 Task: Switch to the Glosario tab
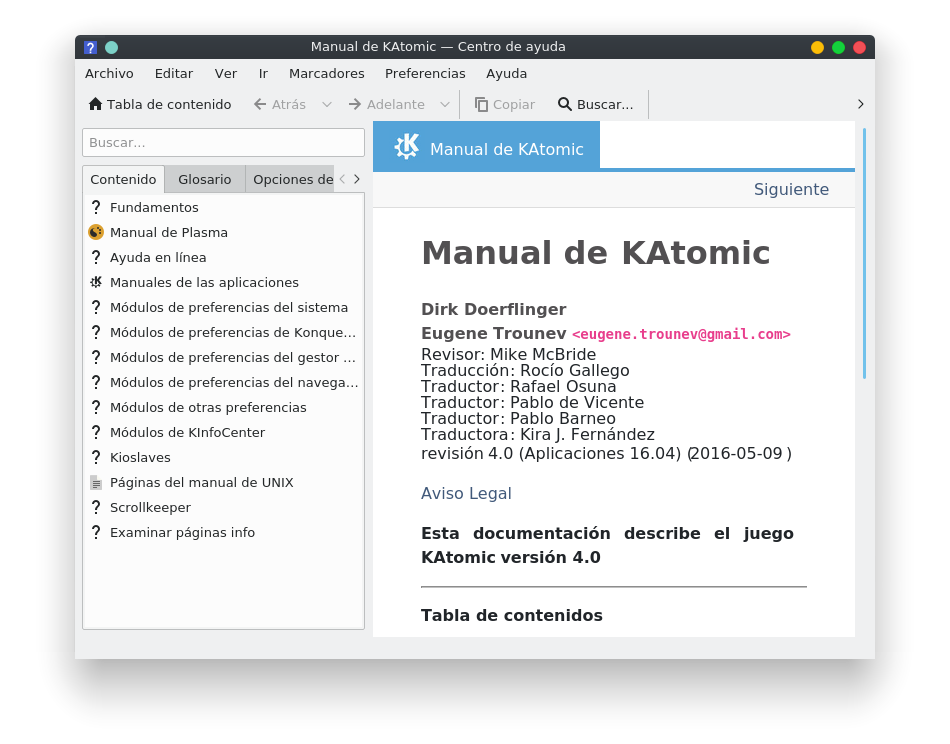205,179
